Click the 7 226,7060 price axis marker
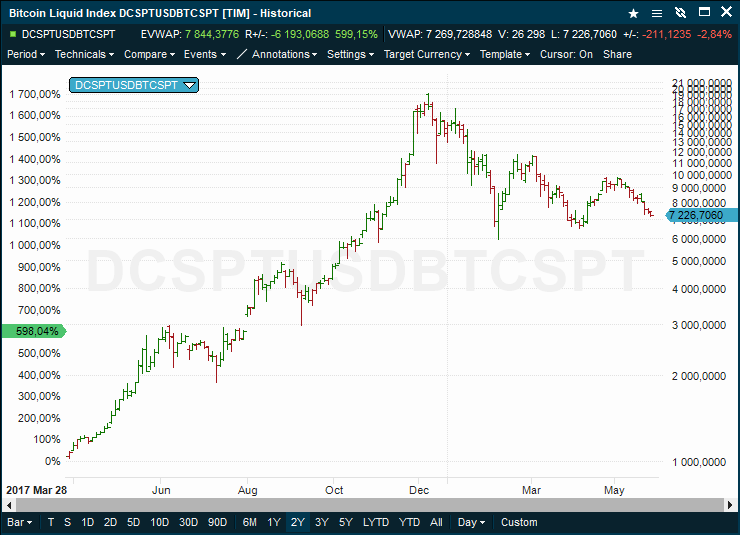The width and height of the screenshot is (740, 535). point(701,216)
